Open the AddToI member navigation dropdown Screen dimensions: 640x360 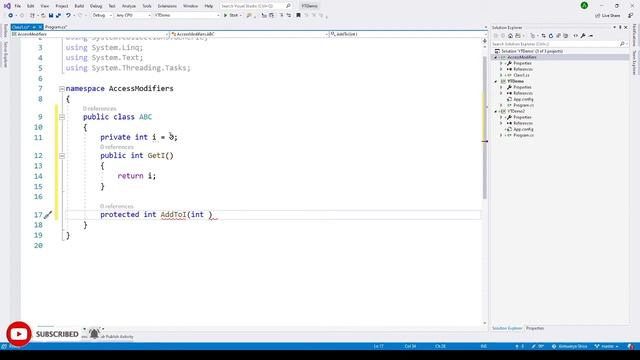(408, 34)
